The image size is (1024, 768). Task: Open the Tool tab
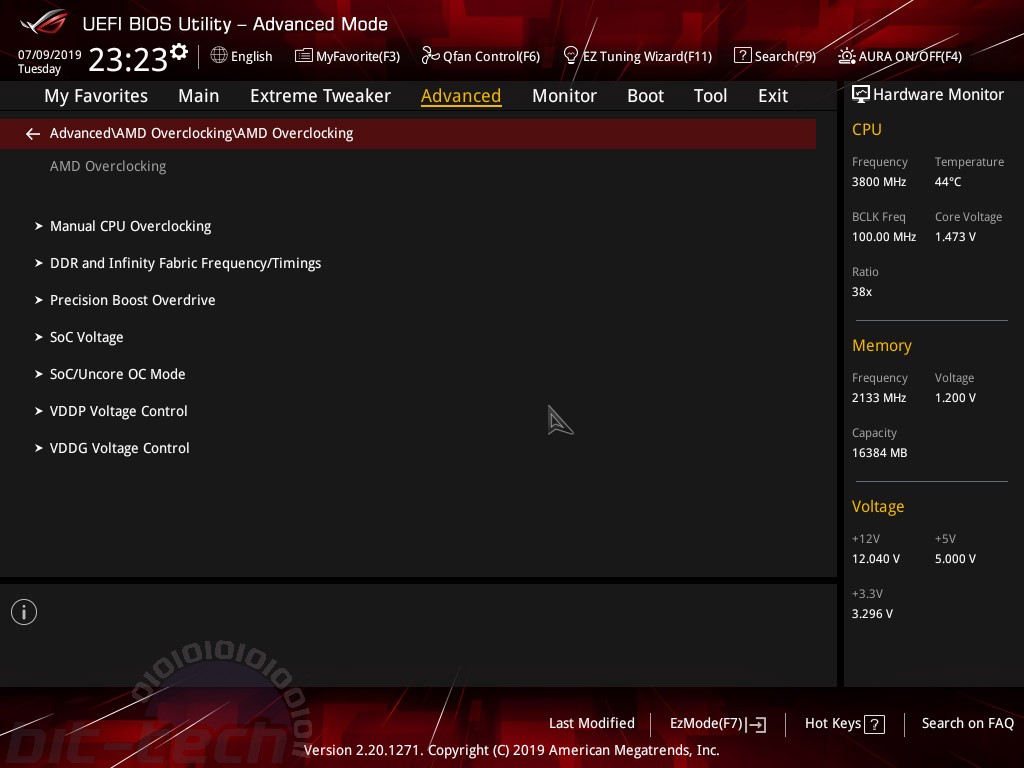pos(710,96)
